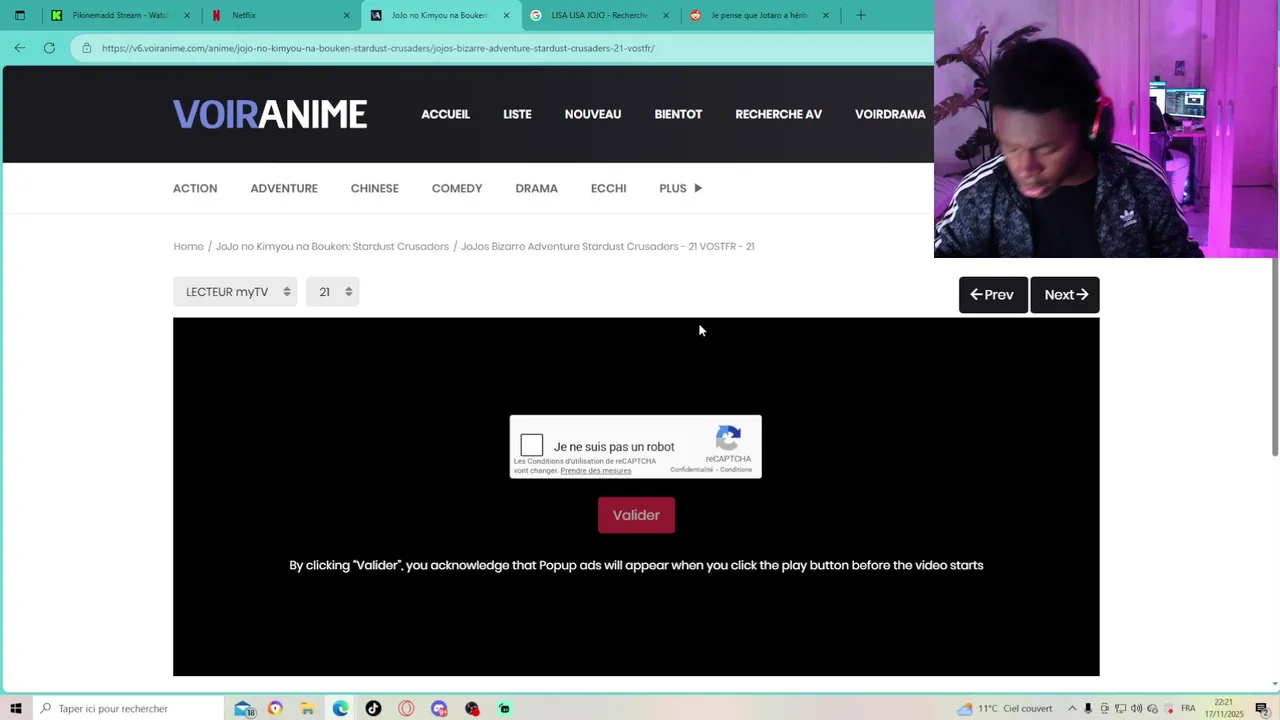Browse the ECCHI genre
This screenshot has width=1280, height=720.
tap(608, 188)
